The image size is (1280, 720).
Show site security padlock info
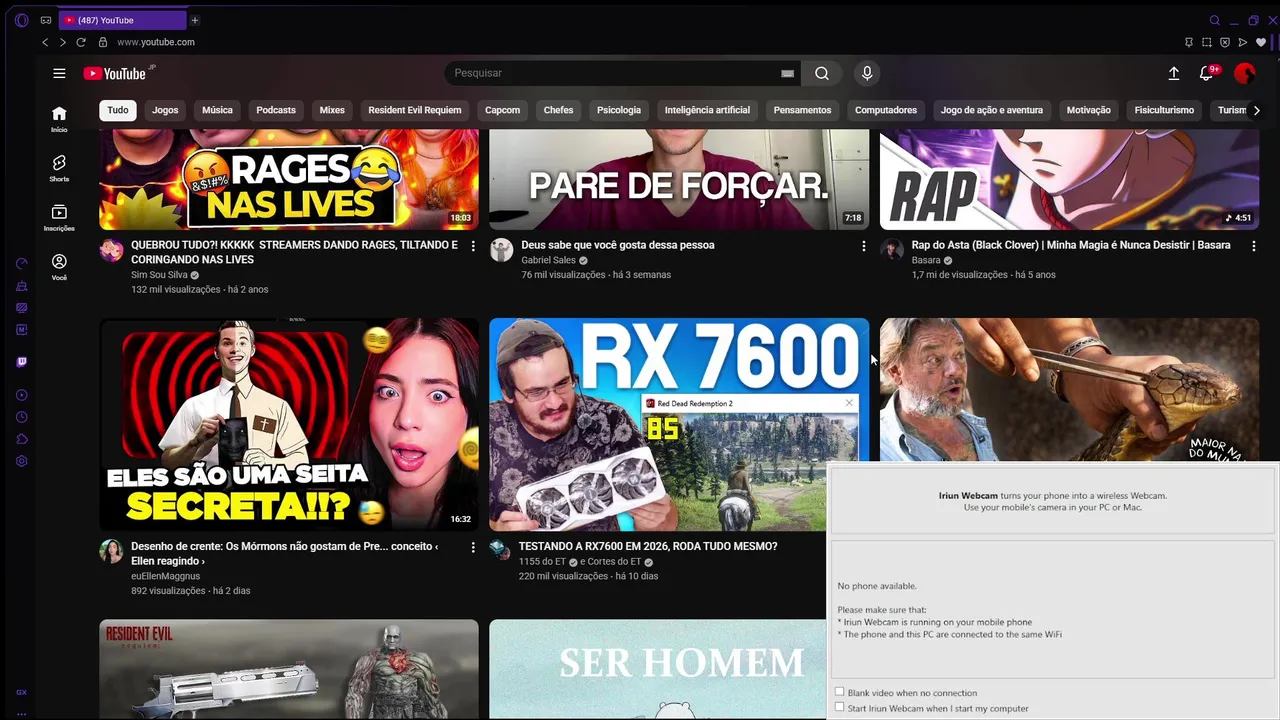tap(102, 42)
